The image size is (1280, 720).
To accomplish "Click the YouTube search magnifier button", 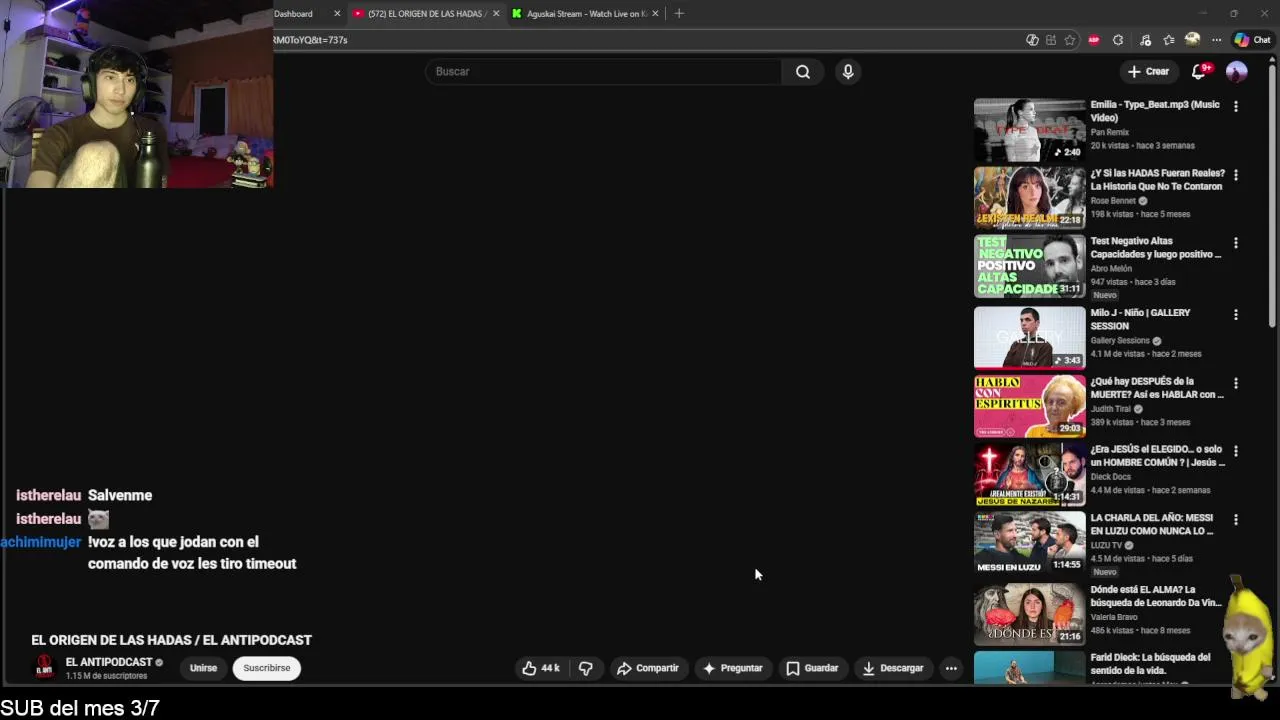I will [x=802, y=71].
